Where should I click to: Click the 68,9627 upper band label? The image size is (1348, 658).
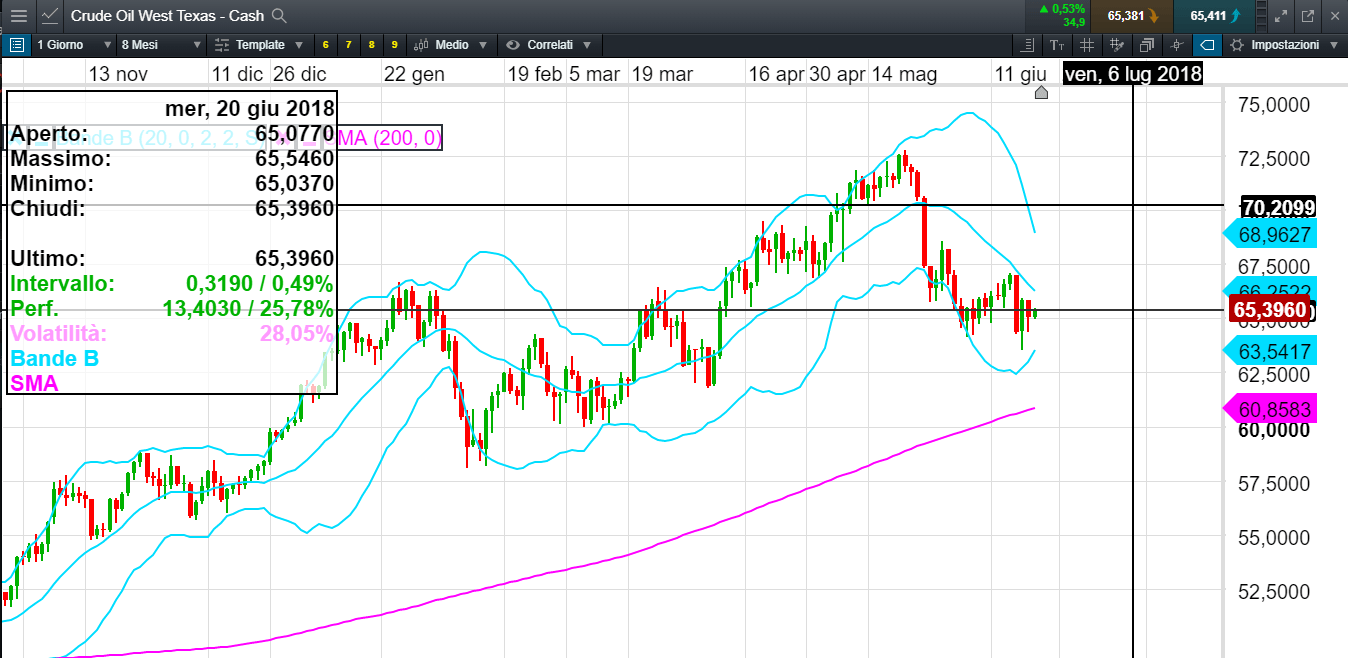pos(1271,235)
